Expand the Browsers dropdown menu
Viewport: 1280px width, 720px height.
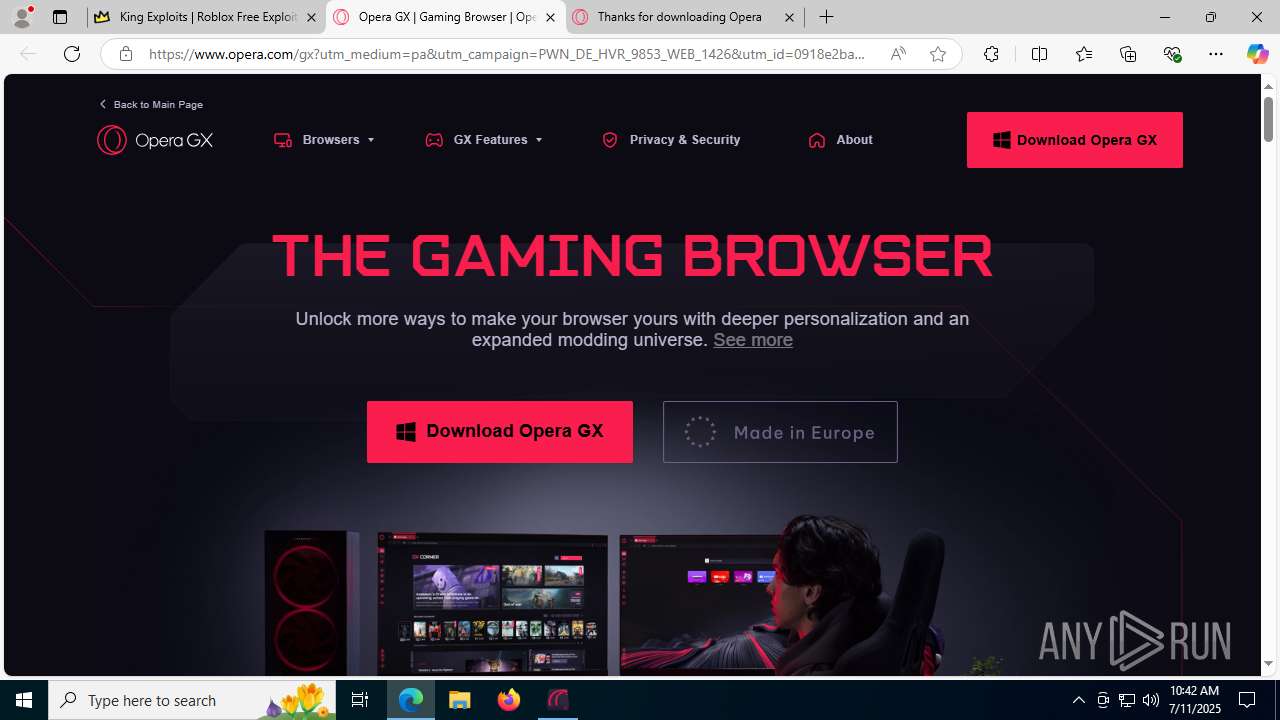tap(324, 140)
